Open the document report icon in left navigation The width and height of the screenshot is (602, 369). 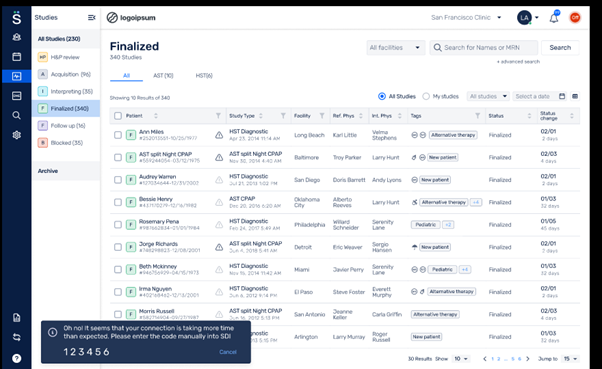(x=17, y=318)
